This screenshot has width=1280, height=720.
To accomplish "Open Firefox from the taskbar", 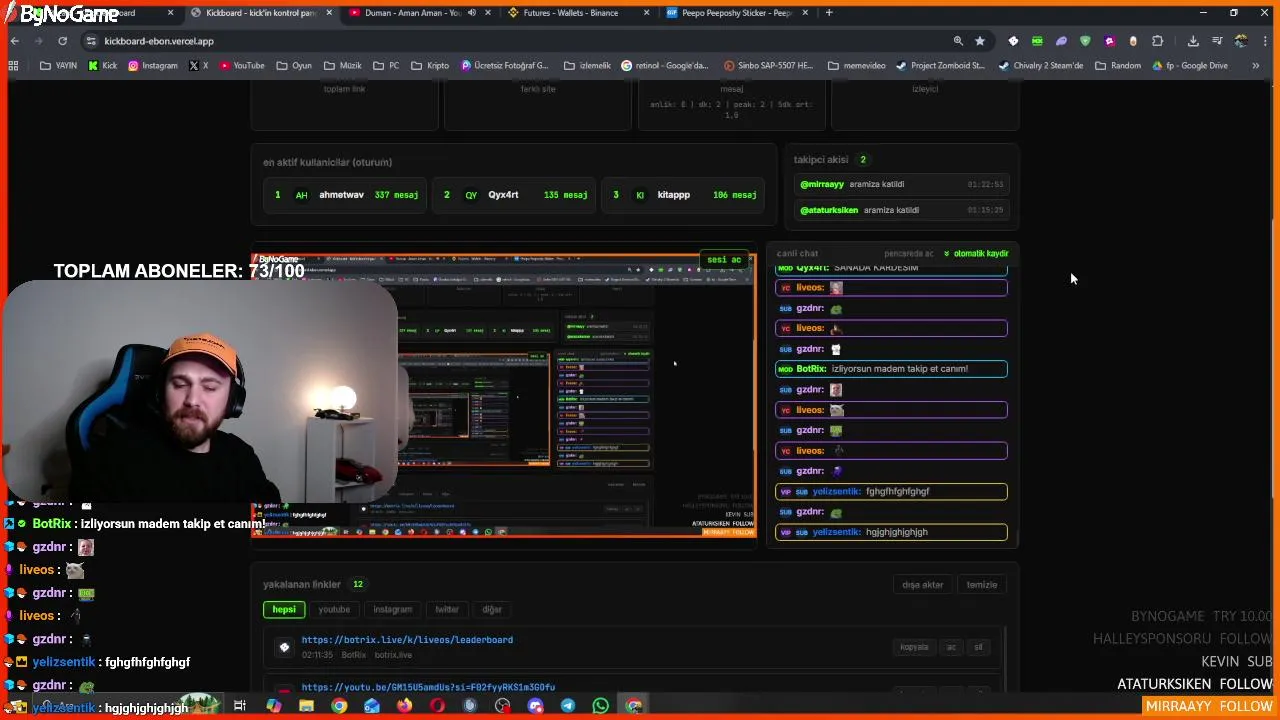I will 404,705.
